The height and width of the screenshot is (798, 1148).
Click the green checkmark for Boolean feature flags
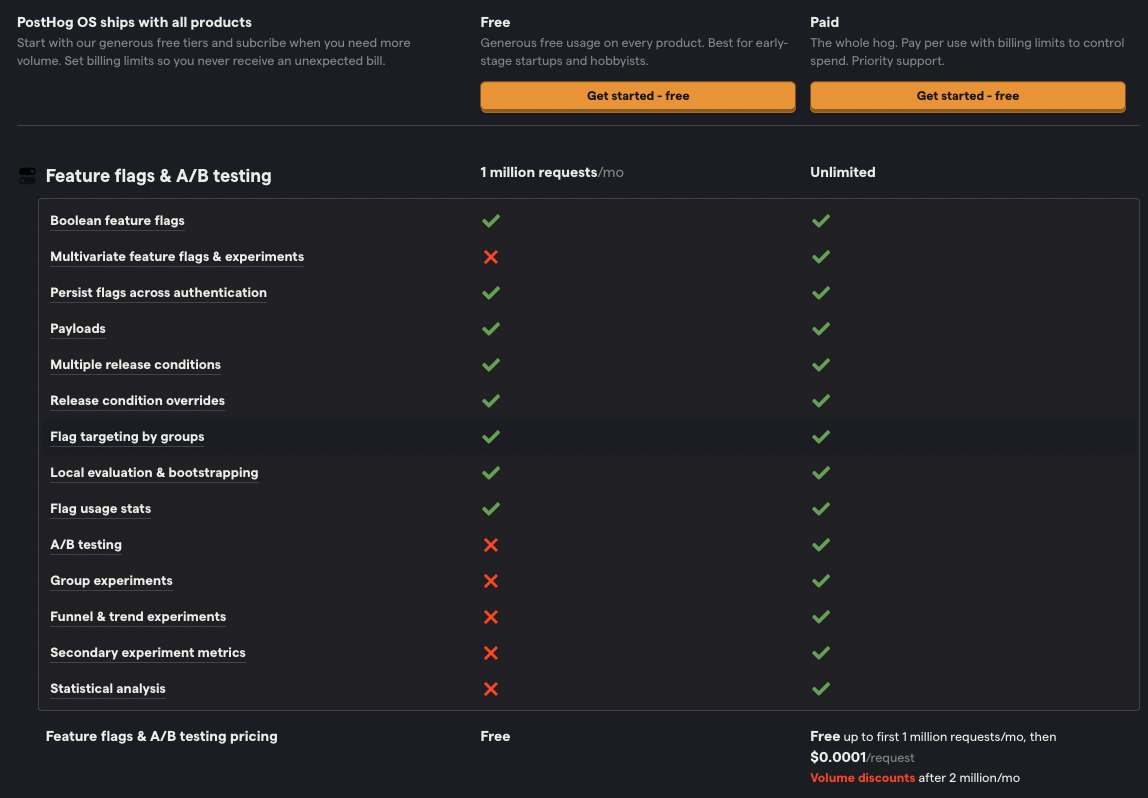pos(491,220)
